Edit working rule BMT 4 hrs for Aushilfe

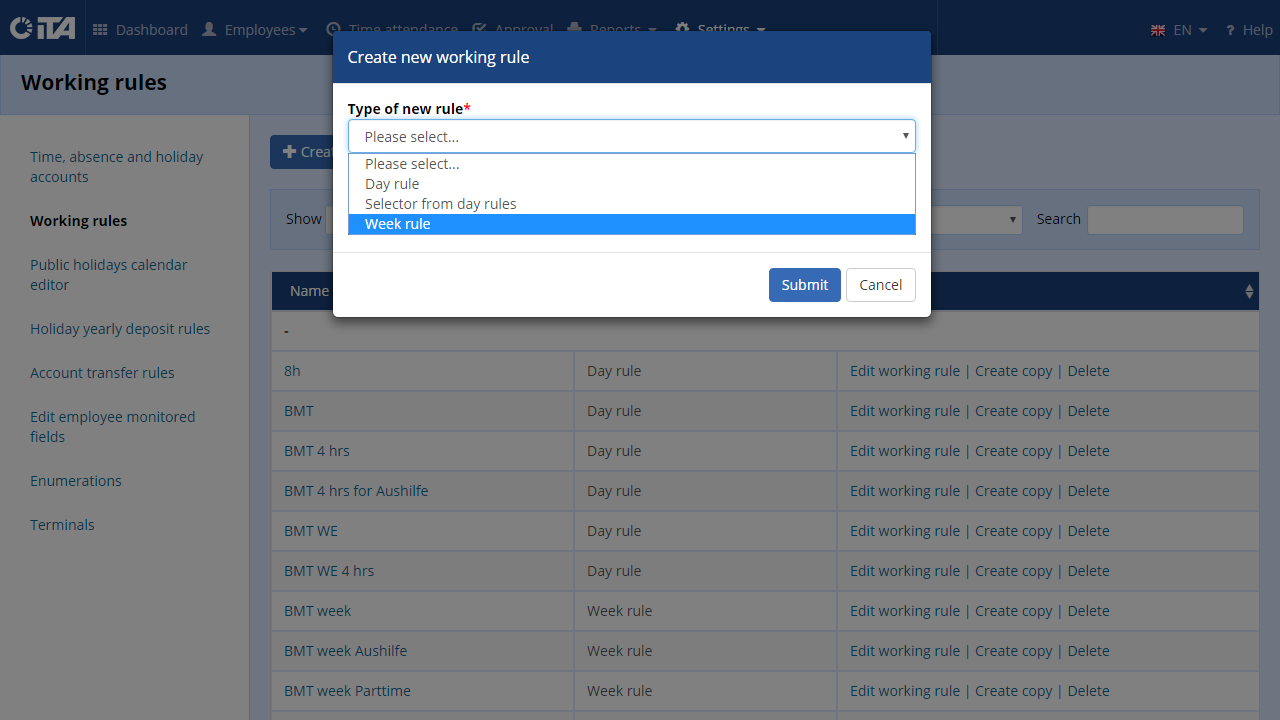pos(905,491)
